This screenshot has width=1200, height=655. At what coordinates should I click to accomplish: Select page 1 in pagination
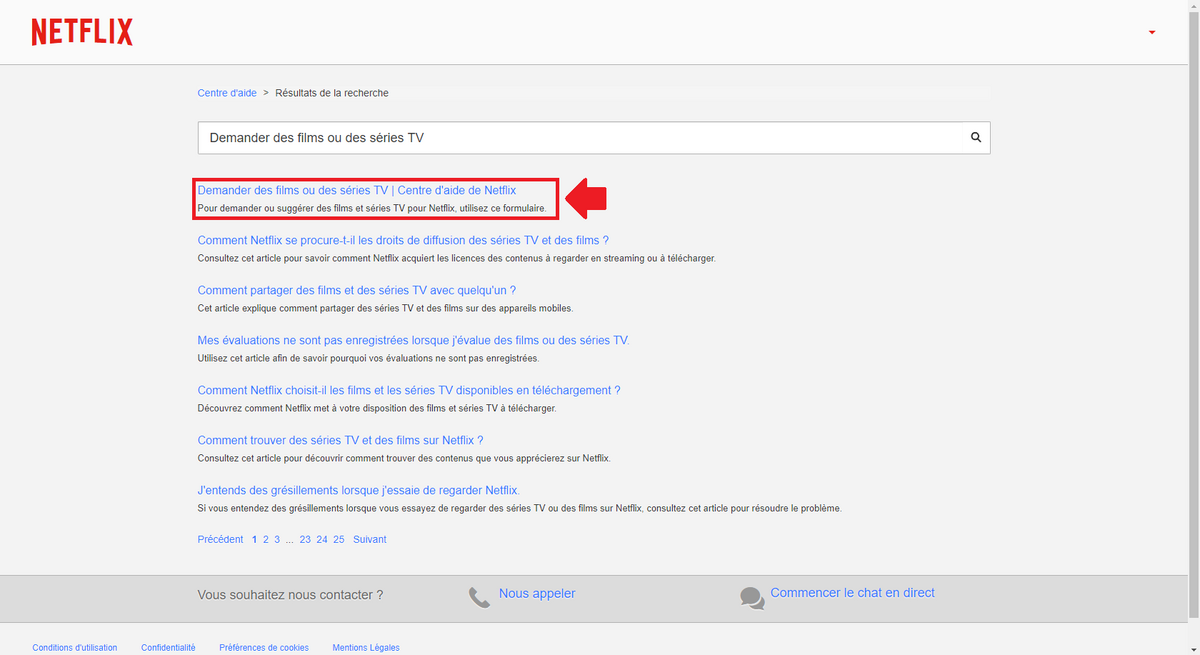(255, 539)
